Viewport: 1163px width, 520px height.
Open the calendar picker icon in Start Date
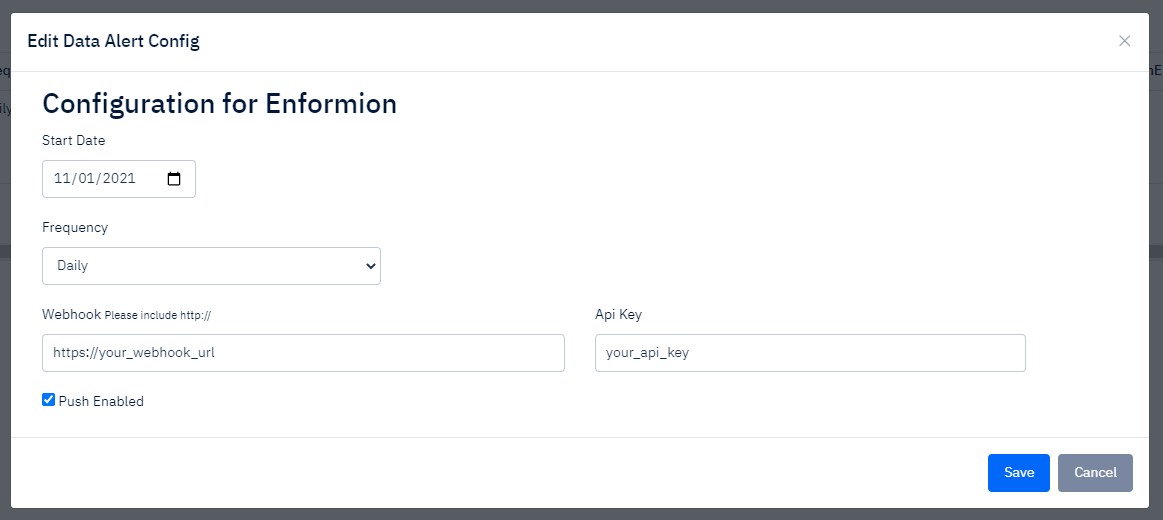tap(174, 179)
